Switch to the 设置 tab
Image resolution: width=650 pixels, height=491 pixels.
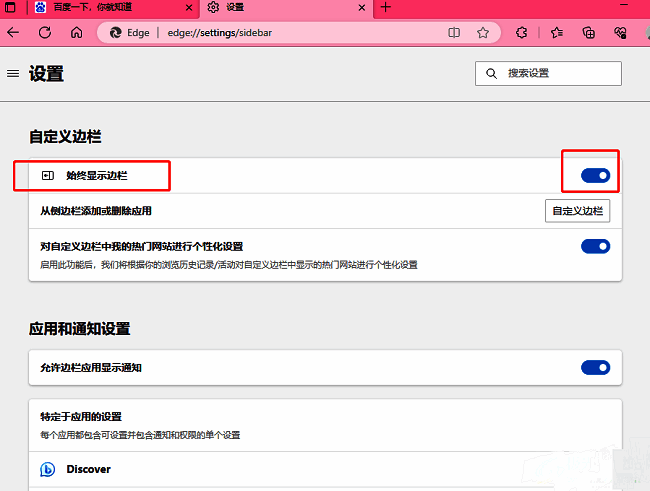287,7
